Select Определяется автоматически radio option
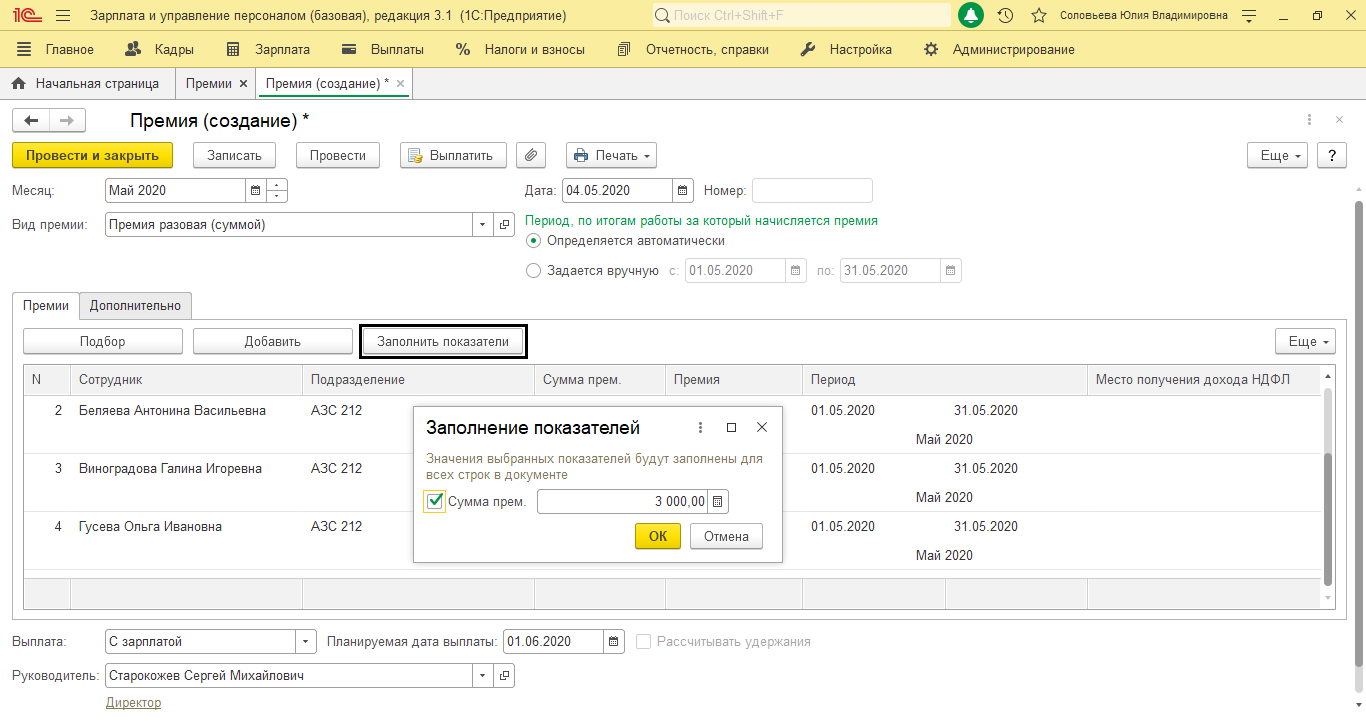 (x=533, y=240)
